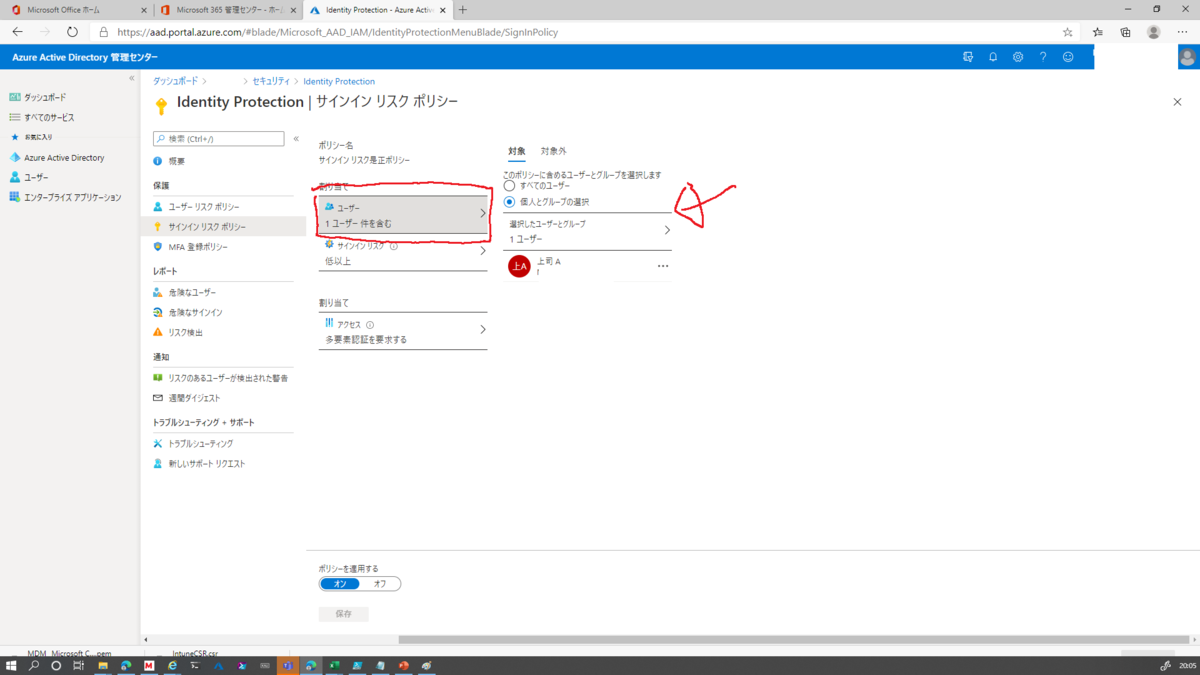Close the policy blade with X

coord(1177,102)
